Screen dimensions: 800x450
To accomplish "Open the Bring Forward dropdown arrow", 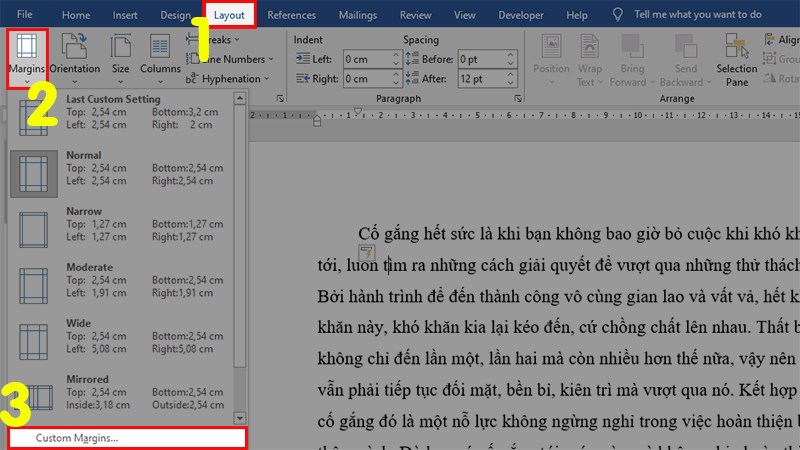I will point(652,82).
